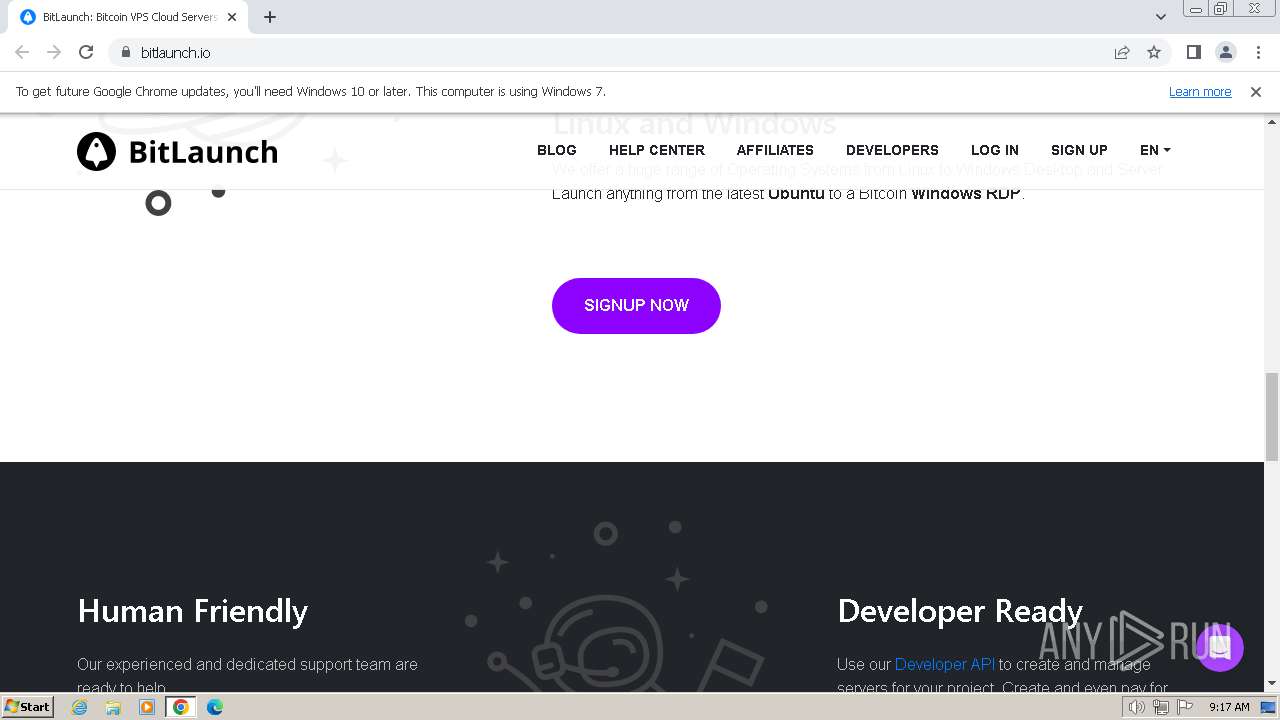1280x720 pixels.
Task: Close the BitLaunch browser tab
Action: click(x=232, y=17)
